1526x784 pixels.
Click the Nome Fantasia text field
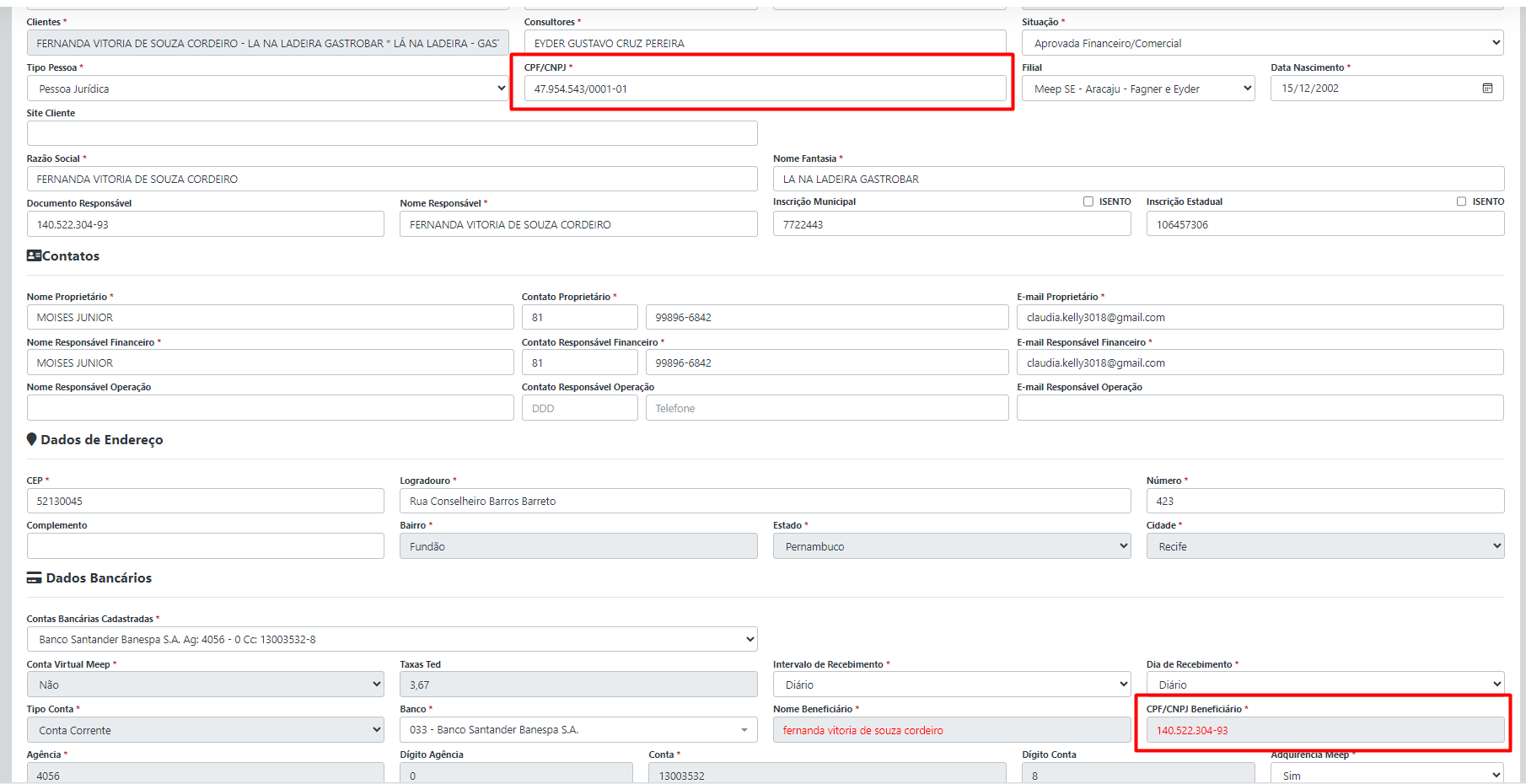(1137, 179)
